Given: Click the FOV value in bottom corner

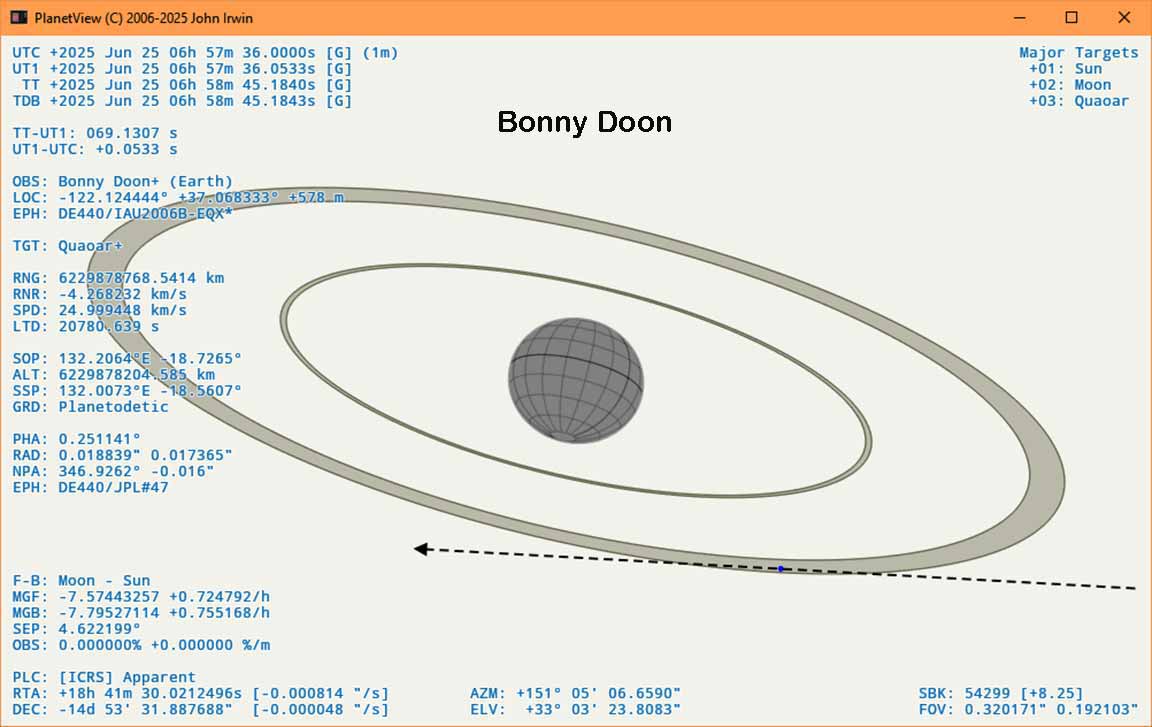Looking at the screenshot, I should pos(1028,709).
